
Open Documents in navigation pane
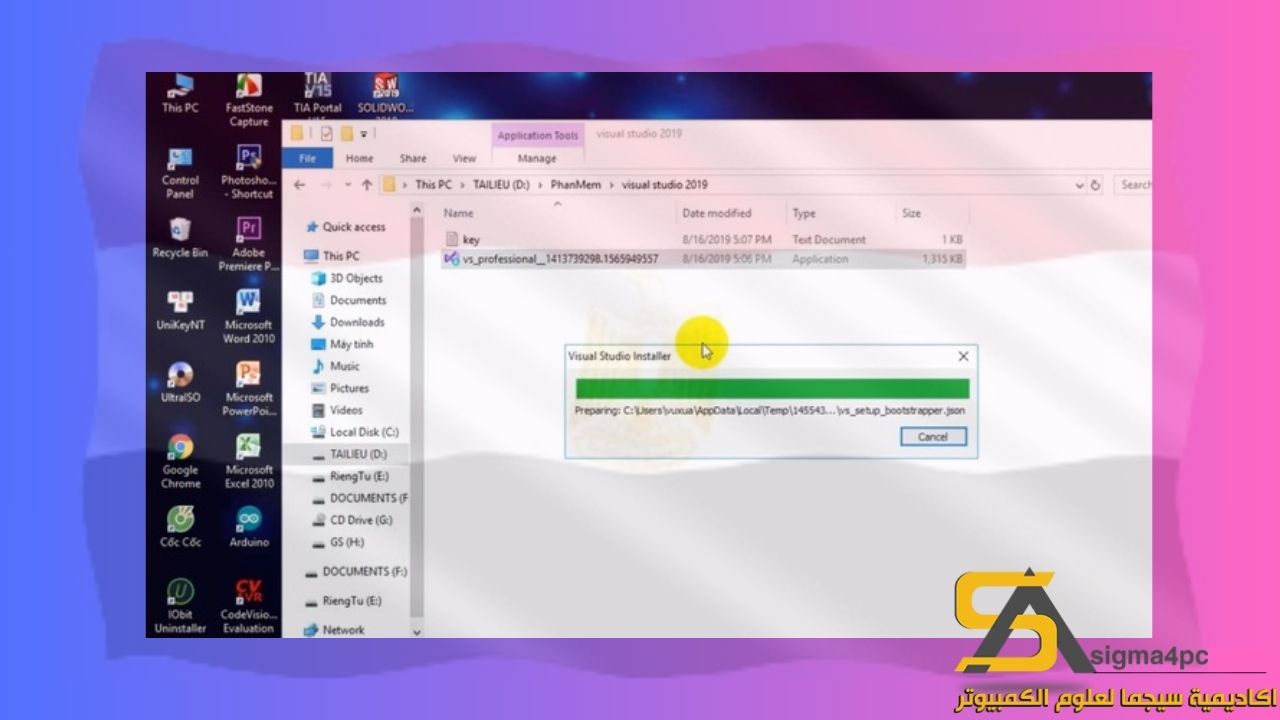[349, 300]
